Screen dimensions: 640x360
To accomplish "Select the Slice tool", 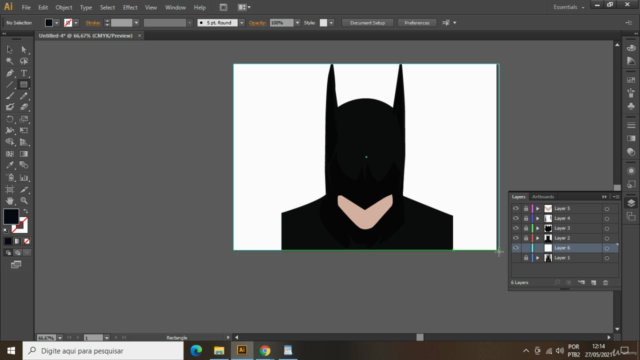I will (24, 189).
